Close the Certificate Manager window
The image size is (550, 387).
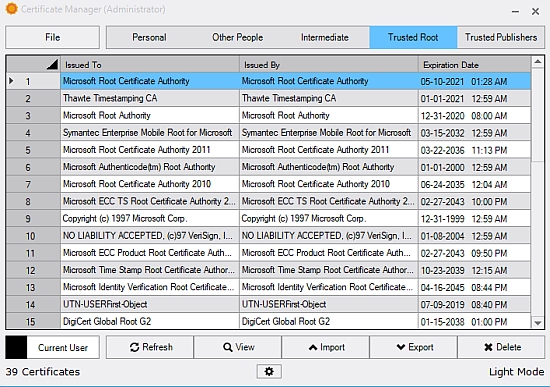tap(535, 11)
